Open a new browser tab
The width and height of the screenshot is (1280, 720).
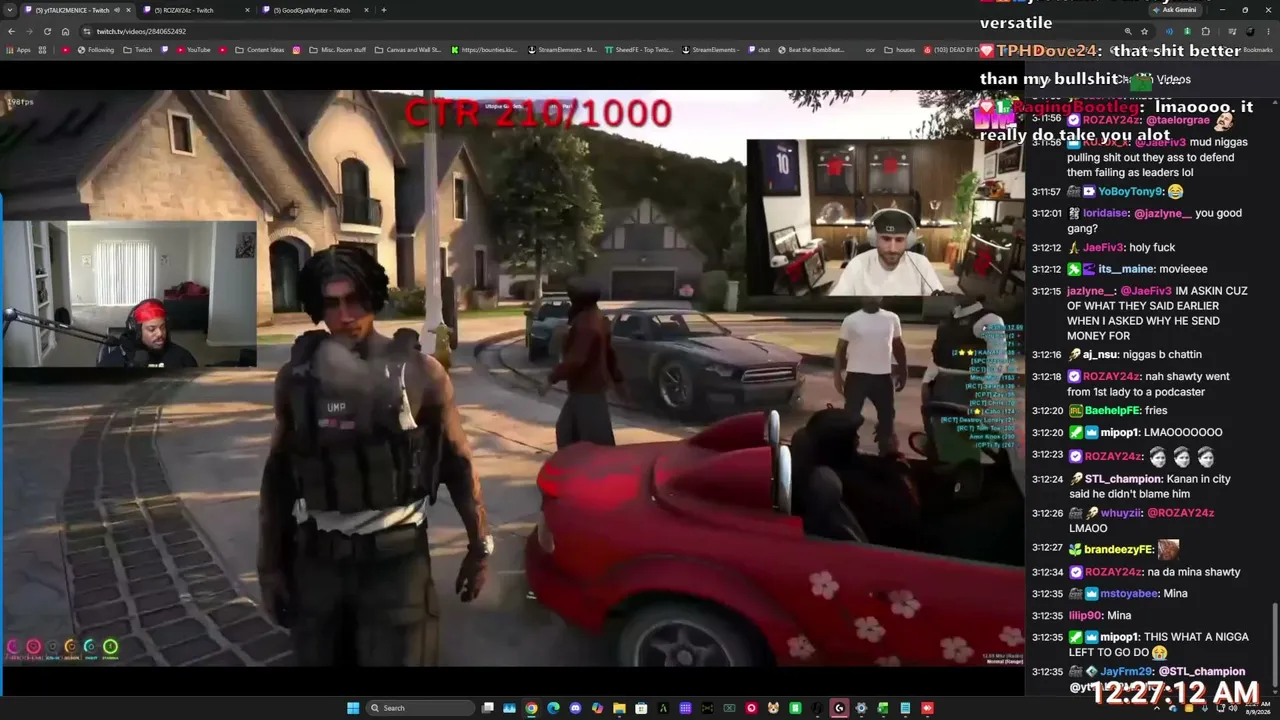click(384, 10)
